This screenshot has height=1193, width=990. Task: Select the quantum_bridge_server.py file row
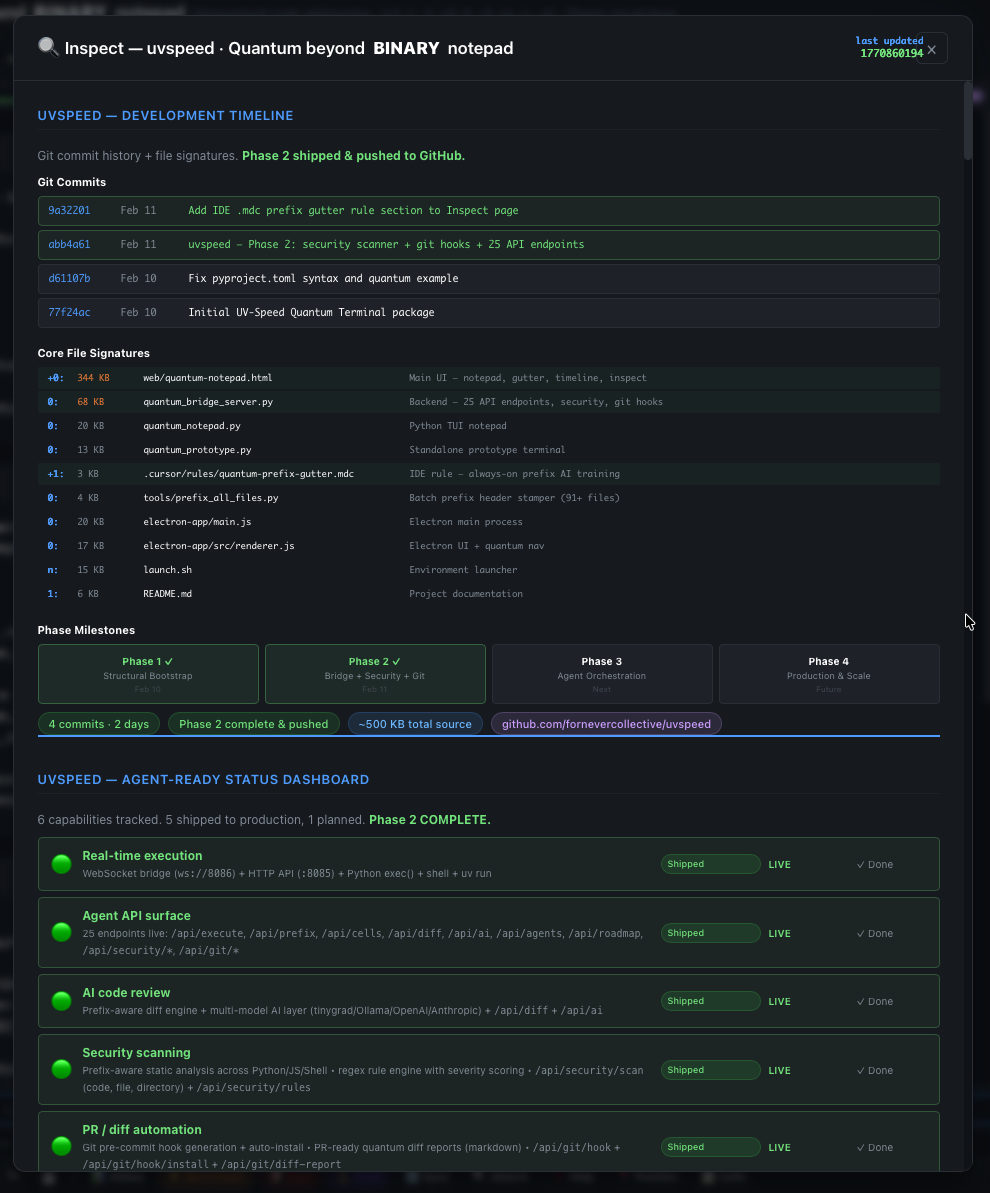tap(489, 402)
